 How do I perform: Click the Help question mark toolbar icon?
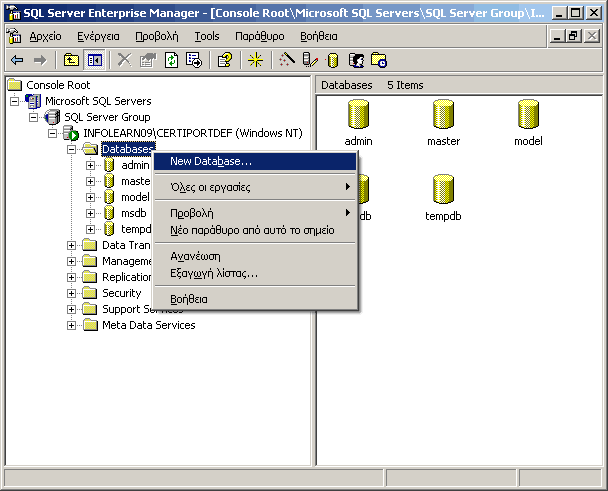click(225, 60)
